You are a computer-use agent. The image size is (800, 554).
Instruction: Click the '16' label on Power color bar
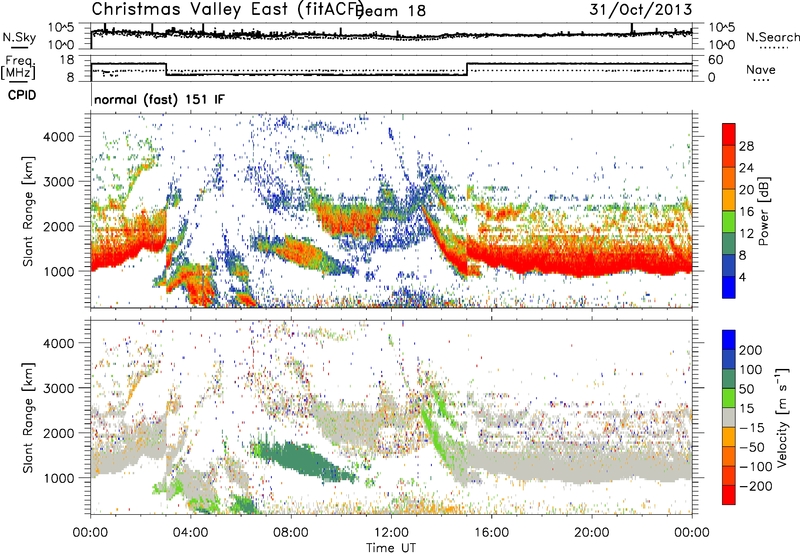[746, 212]
